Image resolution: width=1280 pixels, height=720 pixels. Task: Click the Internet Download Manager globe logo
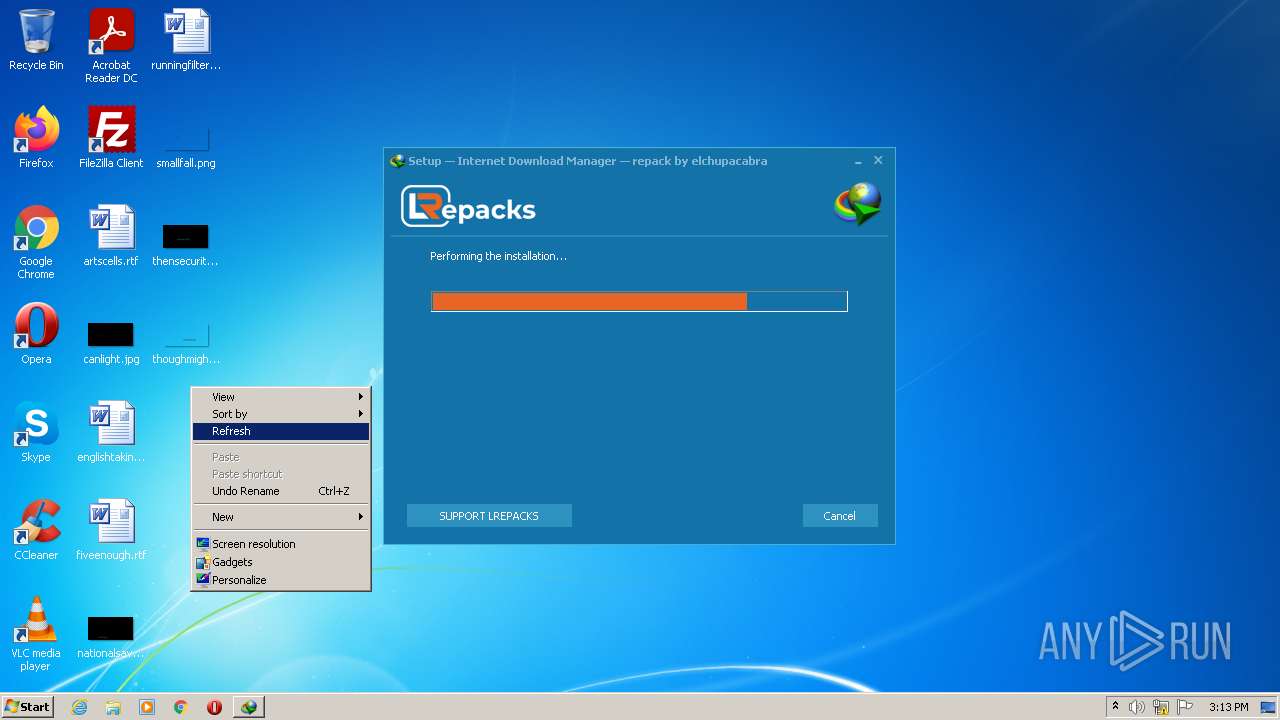[x=858, y=204]
